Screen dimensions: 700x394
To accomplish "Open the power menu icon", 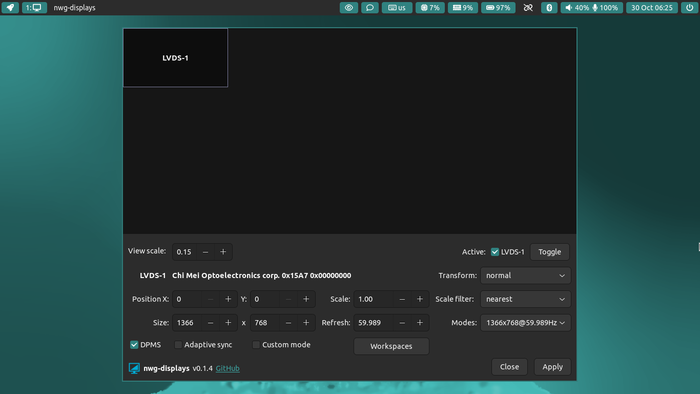I will click(x=690, y=8).
